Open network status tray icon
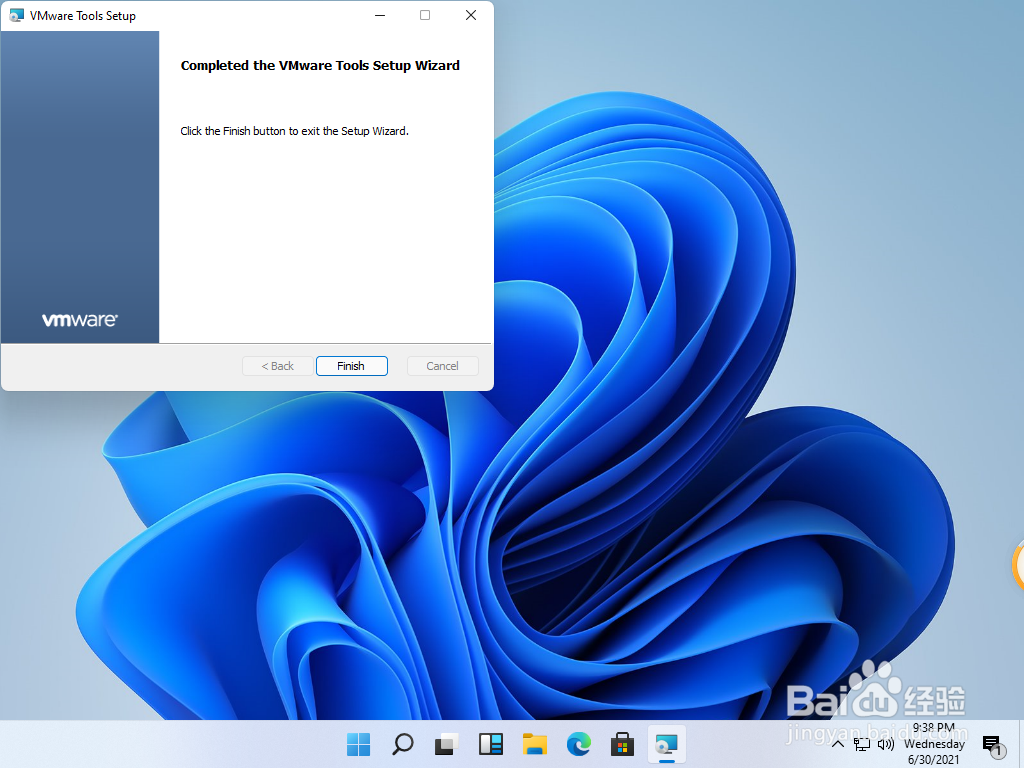 (x=862, y=744)
